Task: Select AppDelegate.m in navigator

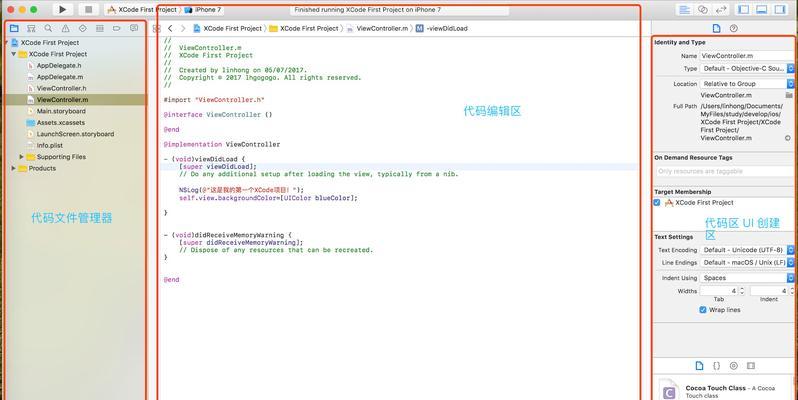Action: tap(60, 77)
